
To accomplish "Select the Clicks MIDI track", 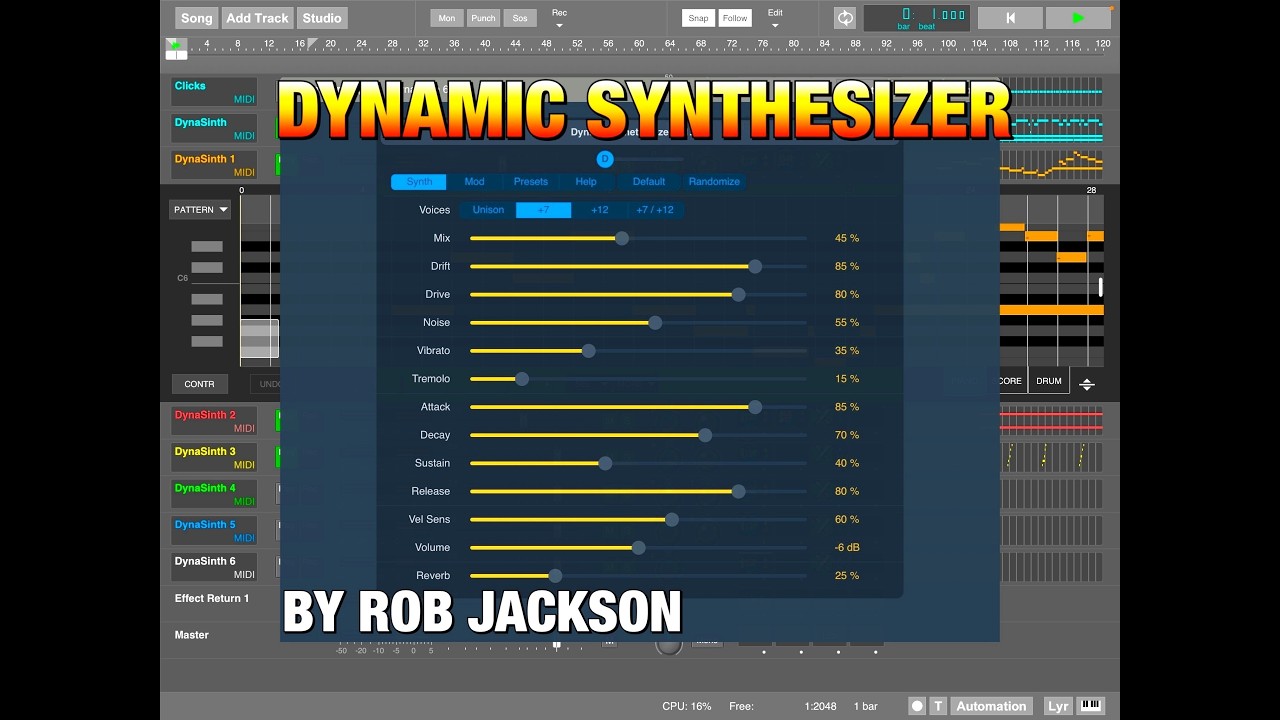I will coord(214,92).
